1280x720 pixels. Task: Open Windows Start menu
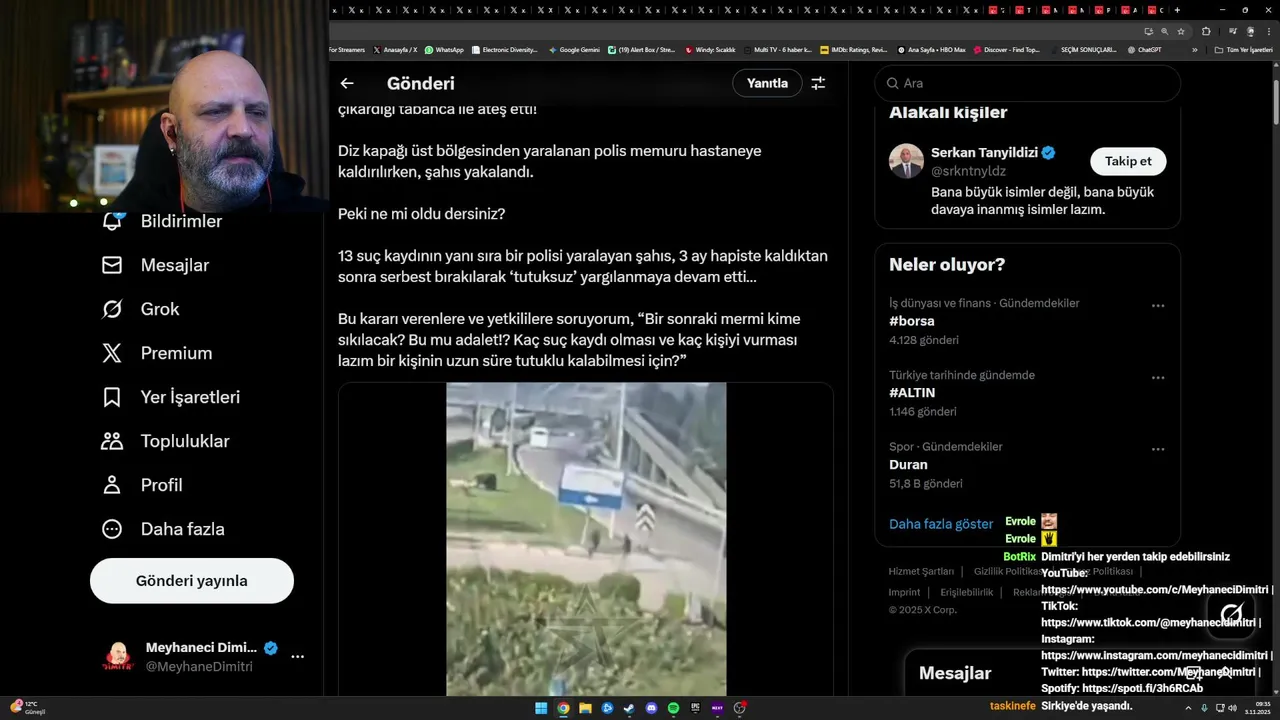click(541, 708)
